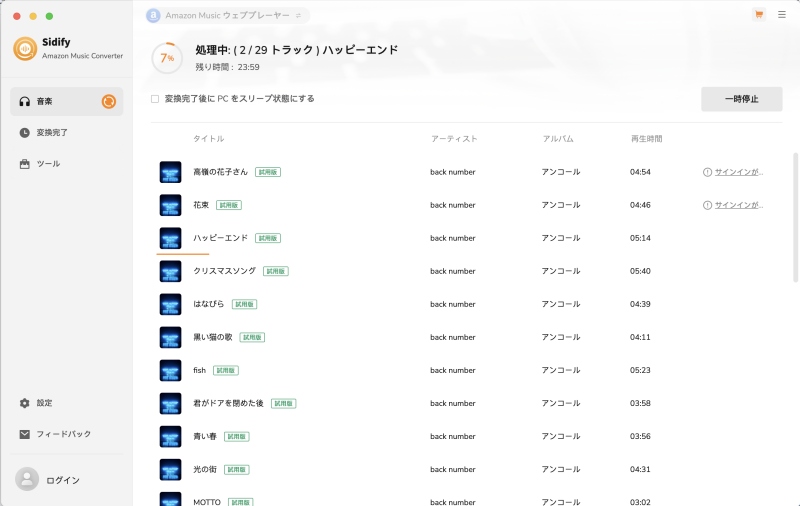Image resolution: width=800 pixels, height=506 pixels.
Task: Click album thumbnail of 花束
Action: [x=170, y=205]
